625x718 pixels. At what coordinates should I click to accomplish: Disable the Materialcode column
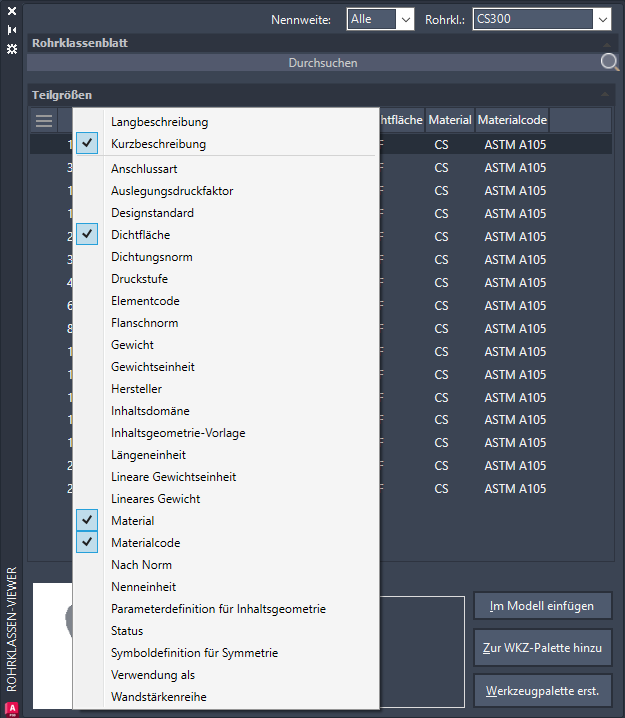[88, 543]
